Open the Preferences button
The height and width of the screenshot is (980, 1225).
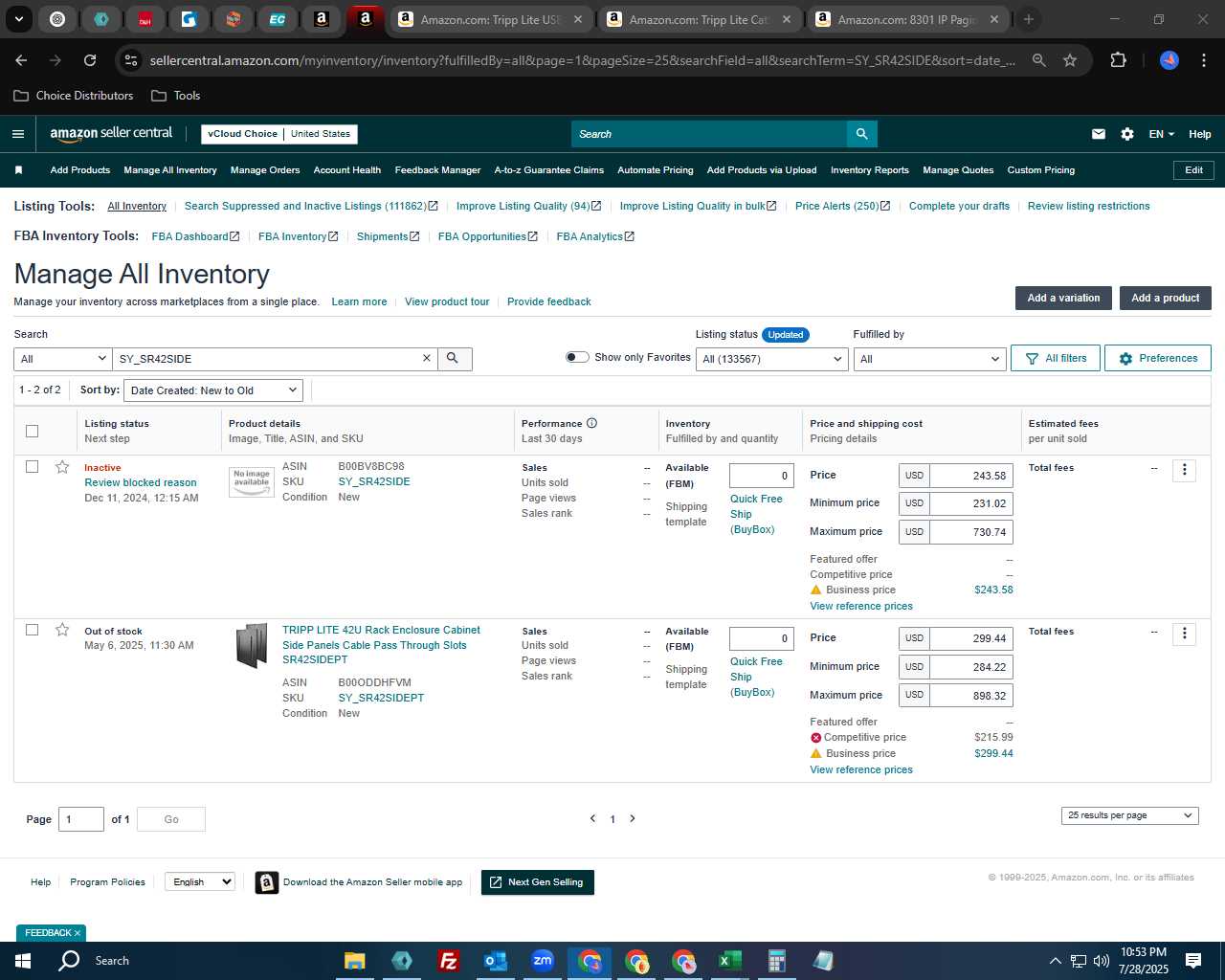[x=1158, y=358]
